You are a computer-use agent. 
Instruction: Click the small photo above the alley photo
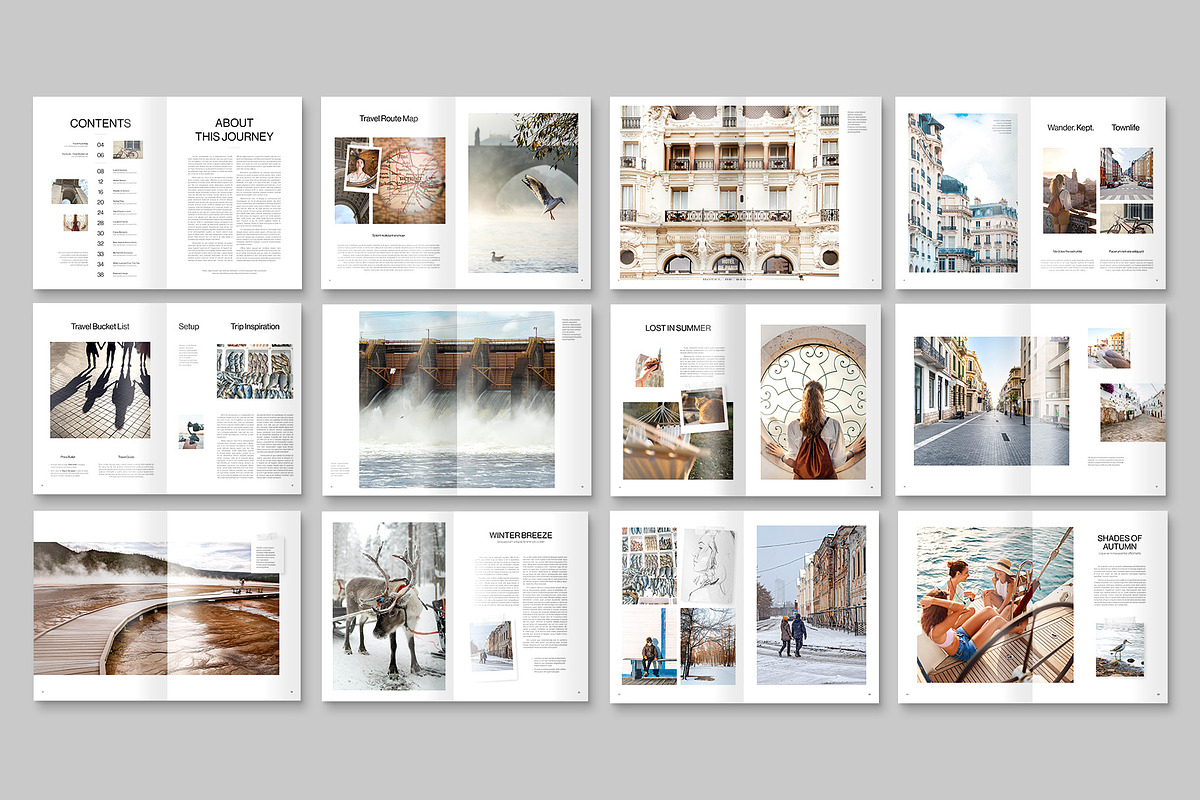click(x=1109, y=348)
